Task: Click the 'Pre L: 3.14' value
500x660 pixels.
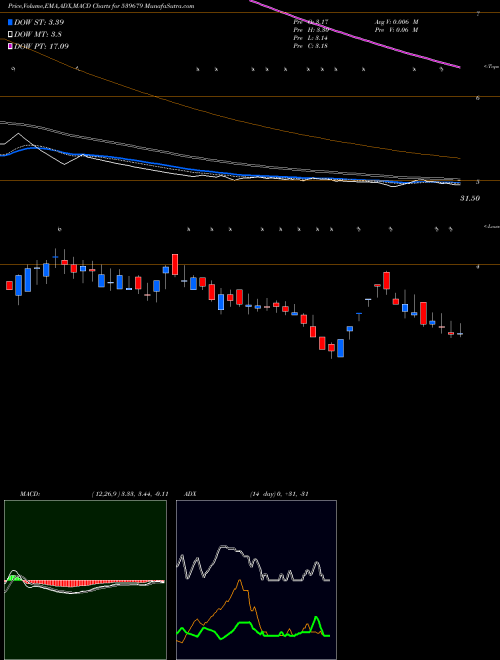Action: 312,38
